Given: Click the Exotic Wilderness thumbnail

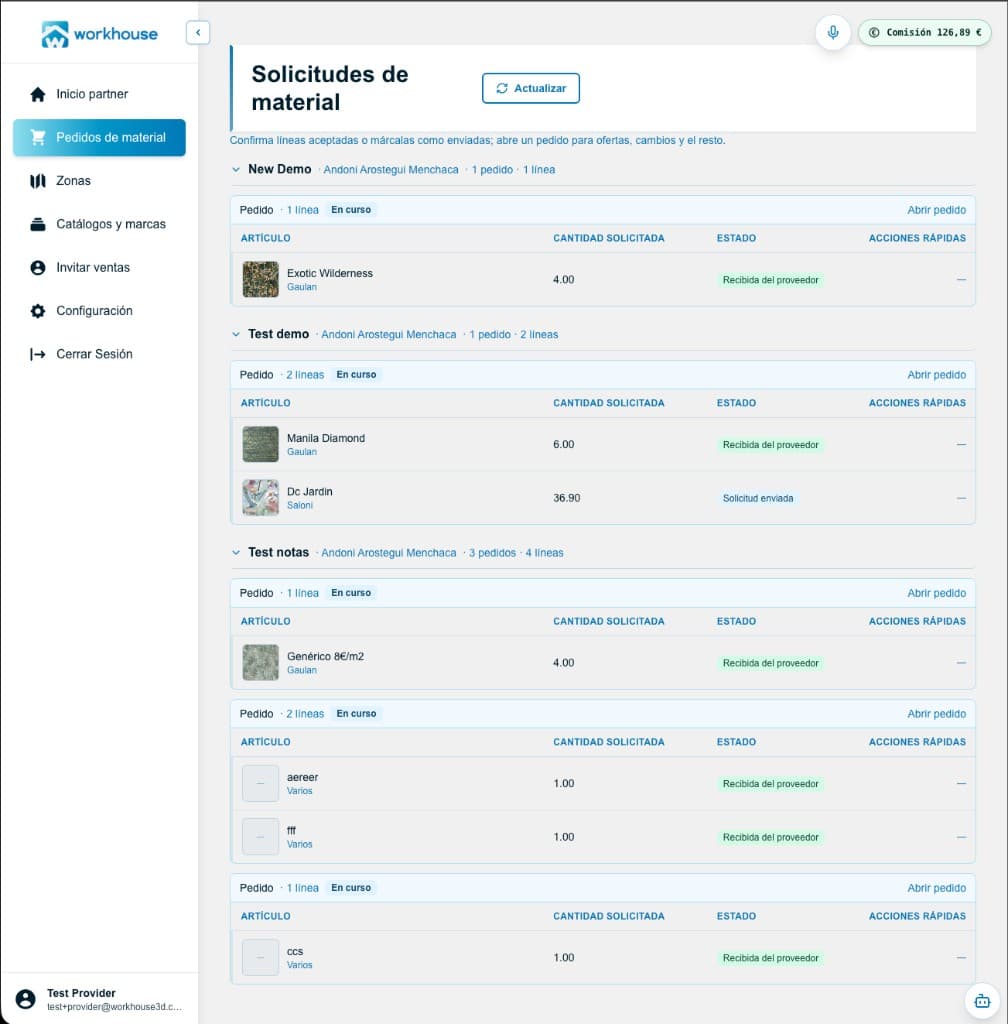Looking at the screenshot, I should pyautogui.click(x=260, y=280).
